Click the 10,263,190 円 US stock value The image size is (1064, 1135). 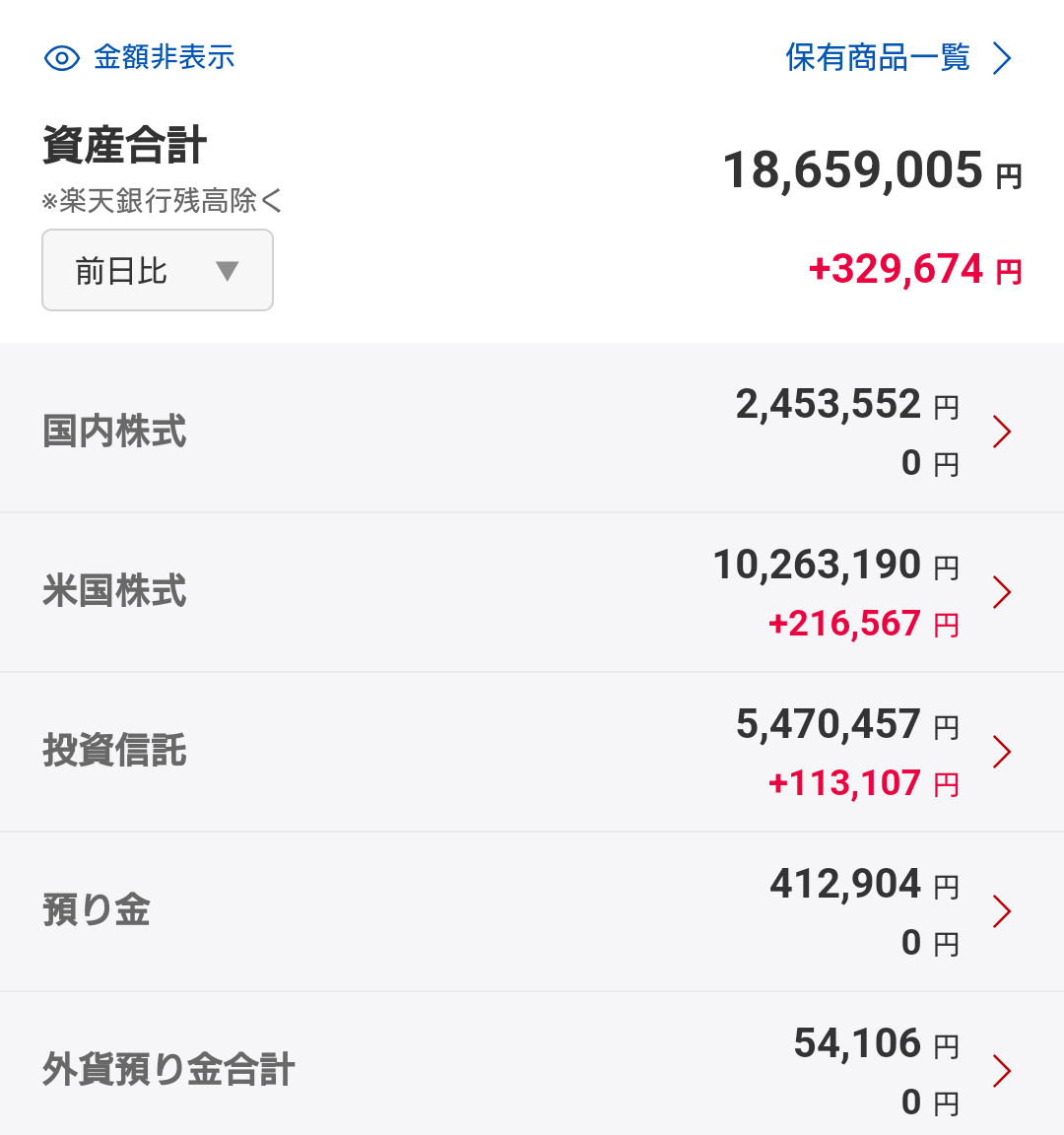pos(836,565)
